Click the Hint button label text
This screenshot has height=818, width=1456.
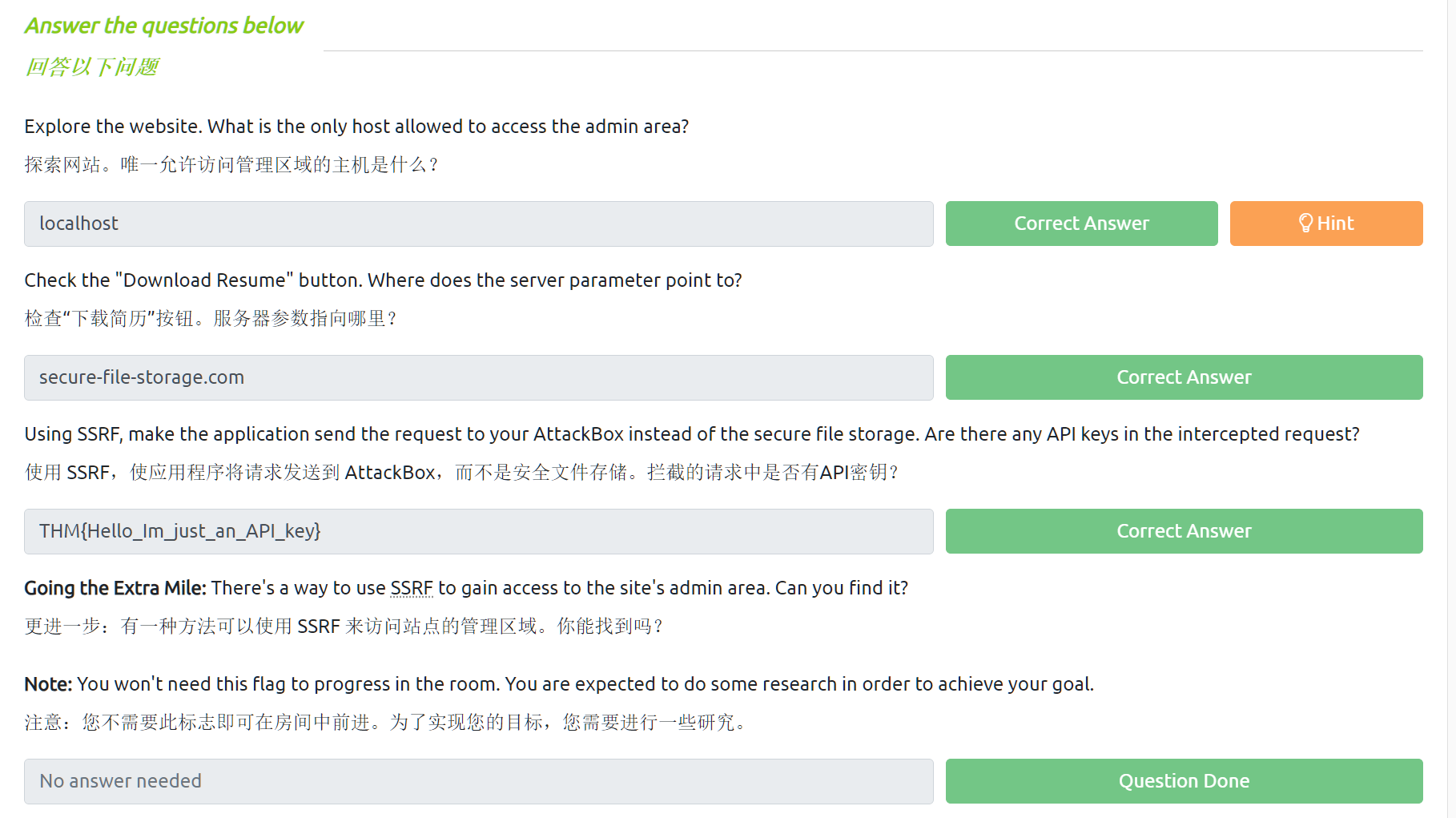tap(1335, 224)
